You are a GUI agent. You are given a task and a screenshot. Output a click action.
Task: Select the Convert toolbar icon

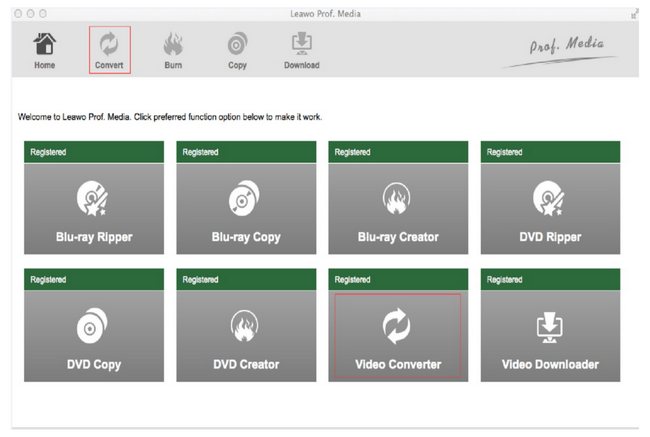pyautogui.click(x=109, y=50)
